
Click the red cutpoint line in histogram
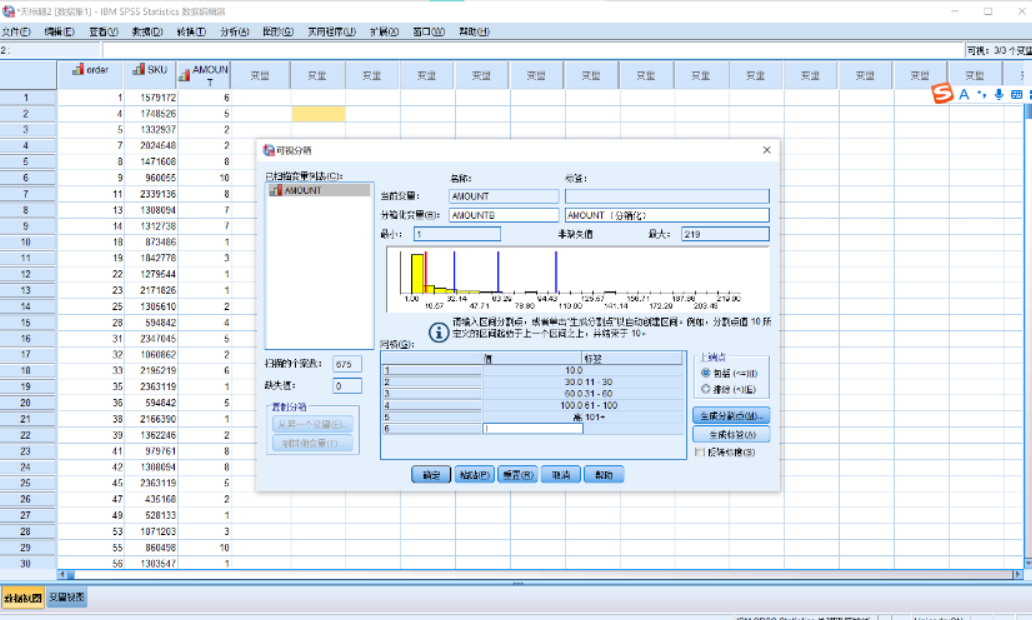click(x=426, y=272)
